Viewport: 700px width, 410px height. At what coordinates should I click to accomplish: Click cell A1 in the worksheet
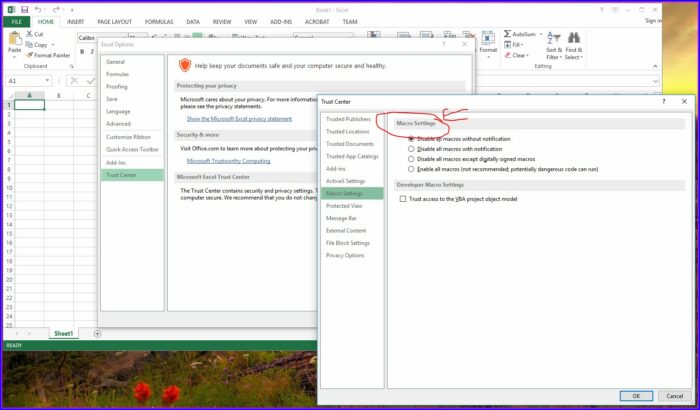tap(29, 105)
